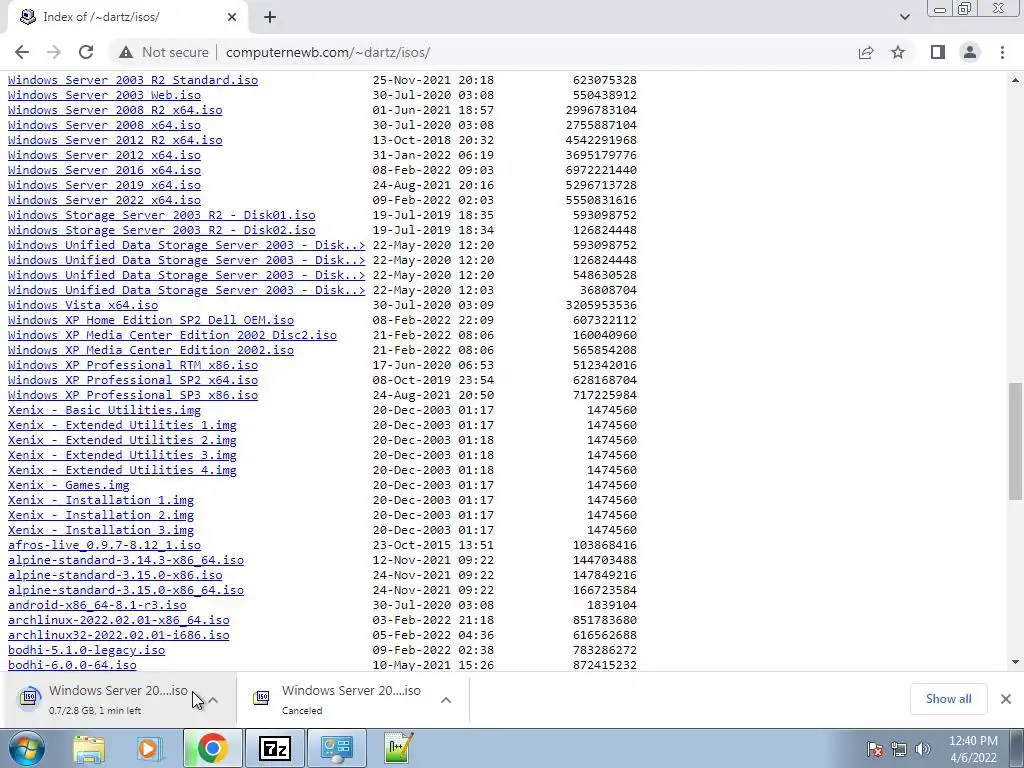Open the browser side panel
The image size is (1024, 768).
[x=938, y=52]
